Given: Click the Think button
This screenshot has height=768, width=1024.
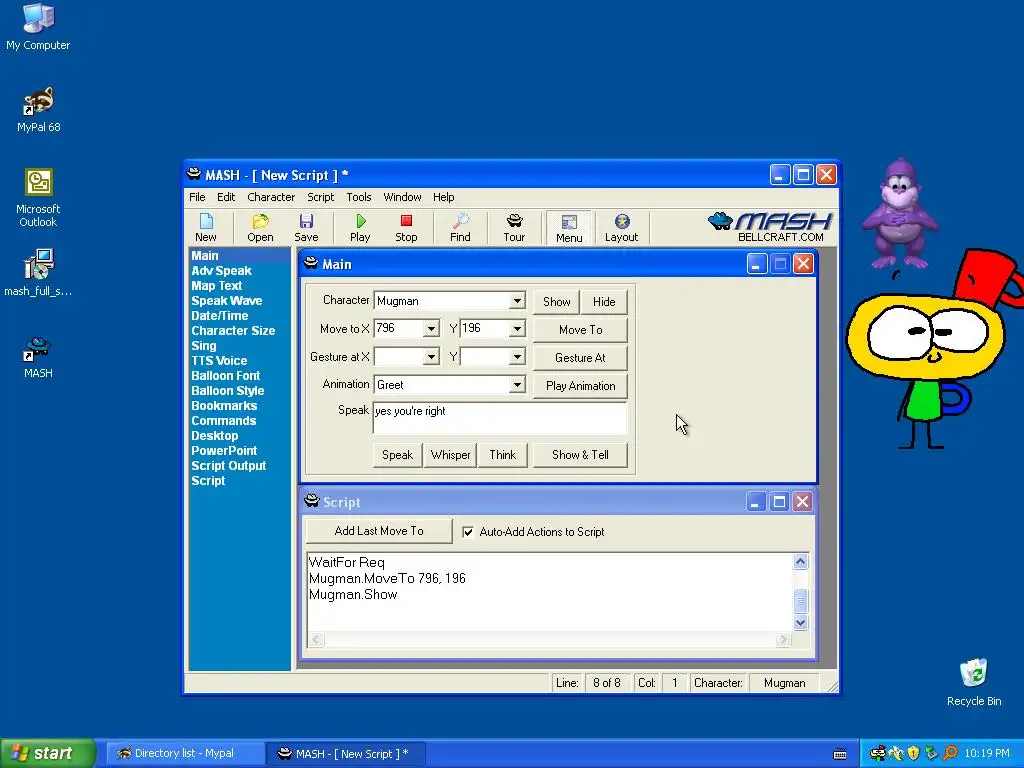Looking at the screenshot, I should point(502,455).
